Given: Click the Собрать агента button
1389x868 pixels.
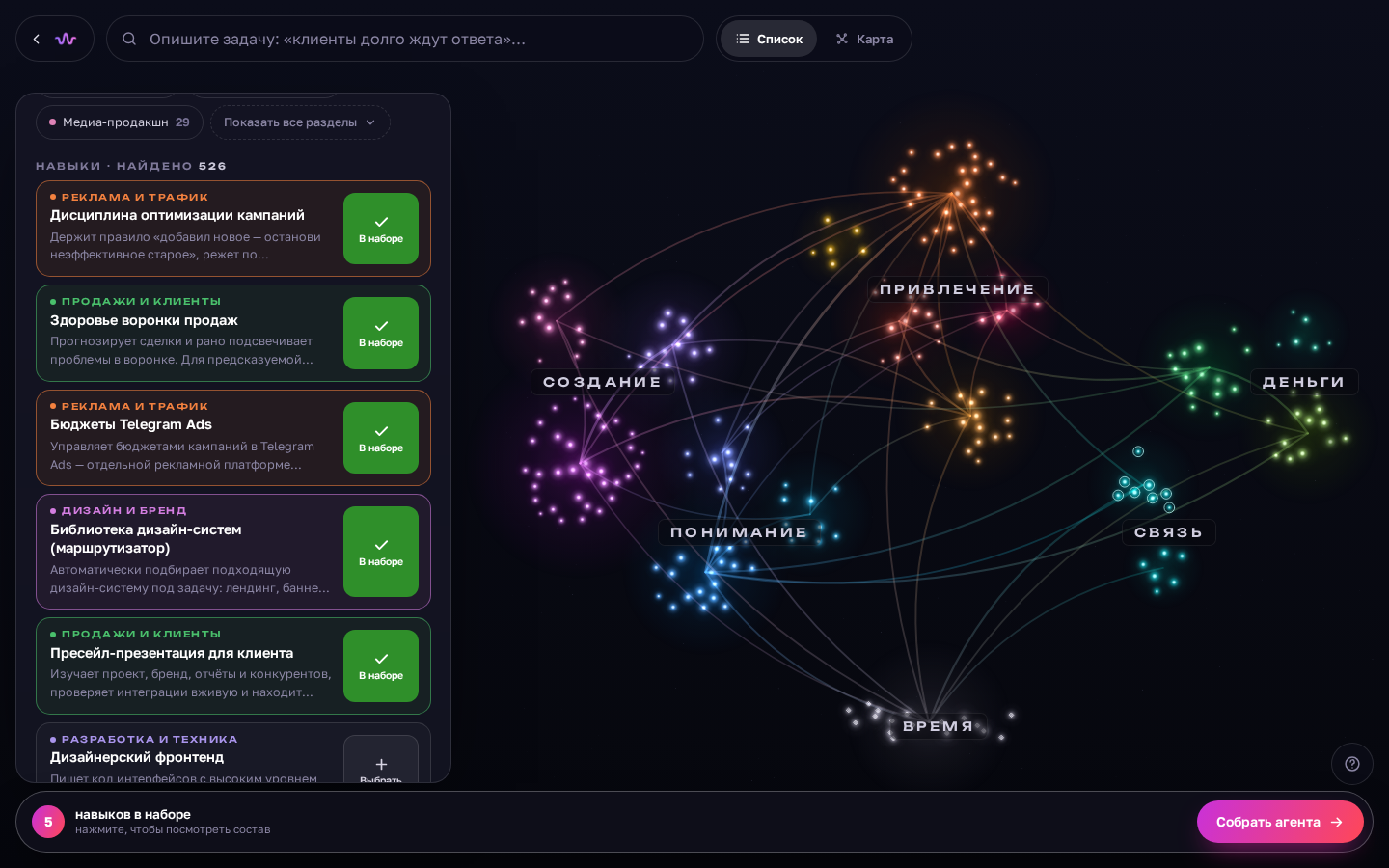Looking at the screenshot, I should click(1280, 822).
